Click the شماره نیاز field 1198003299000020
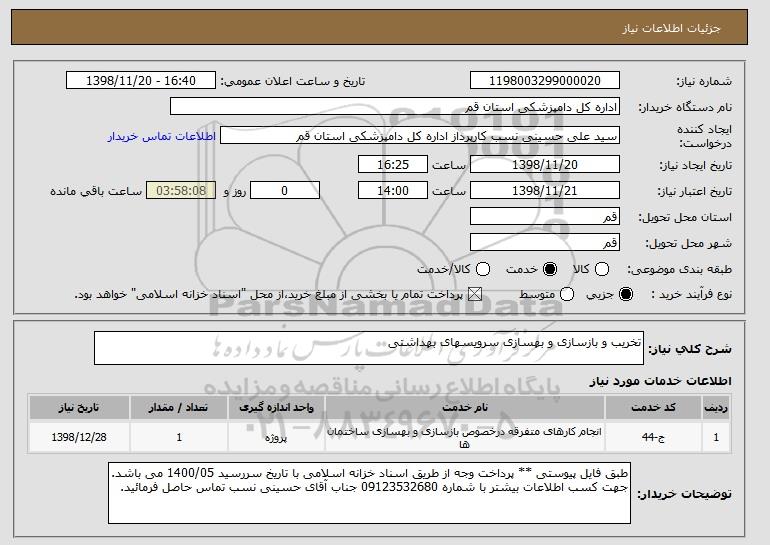This screenshot has width=770, height=545. [545, 81]
